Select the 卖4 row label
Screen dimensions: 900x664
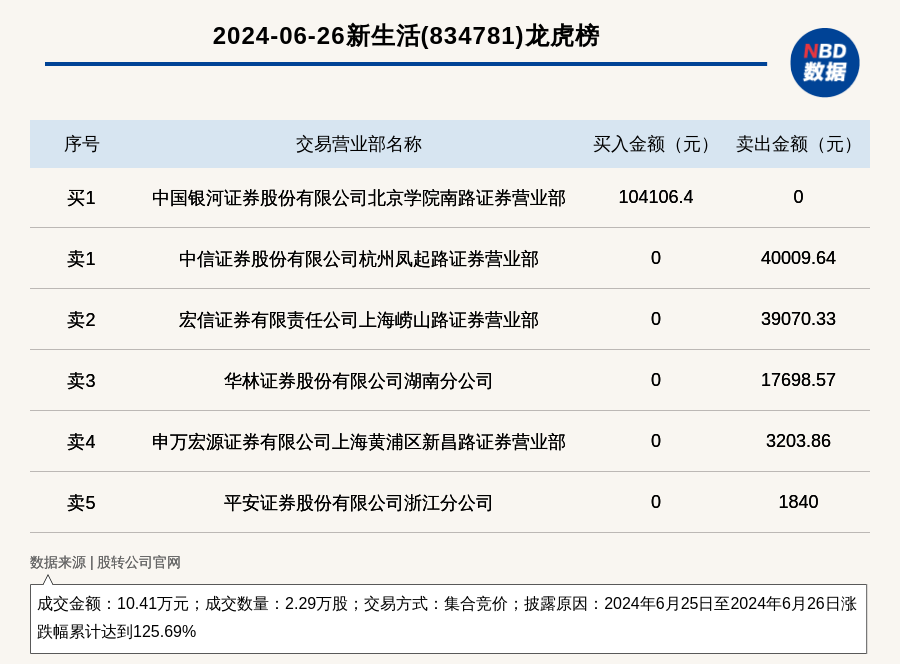(81, 442)
